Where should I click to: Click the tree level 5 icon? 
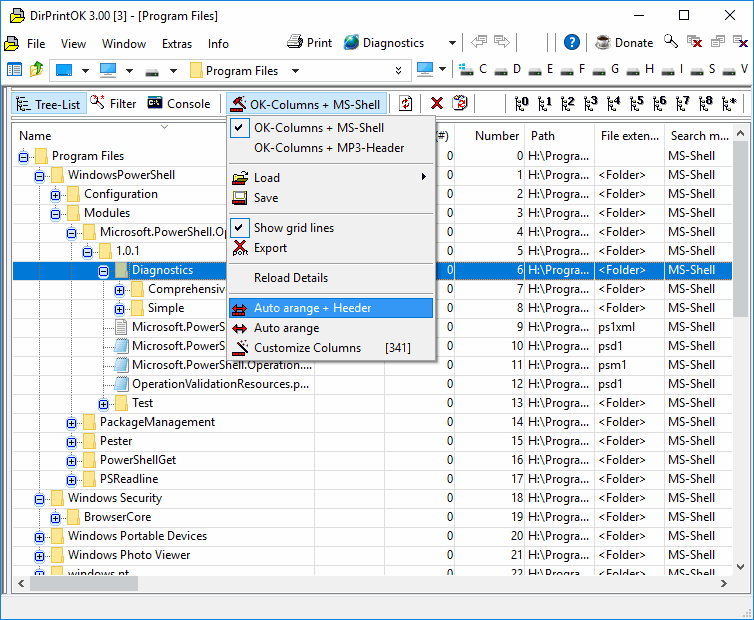[637, 103]
